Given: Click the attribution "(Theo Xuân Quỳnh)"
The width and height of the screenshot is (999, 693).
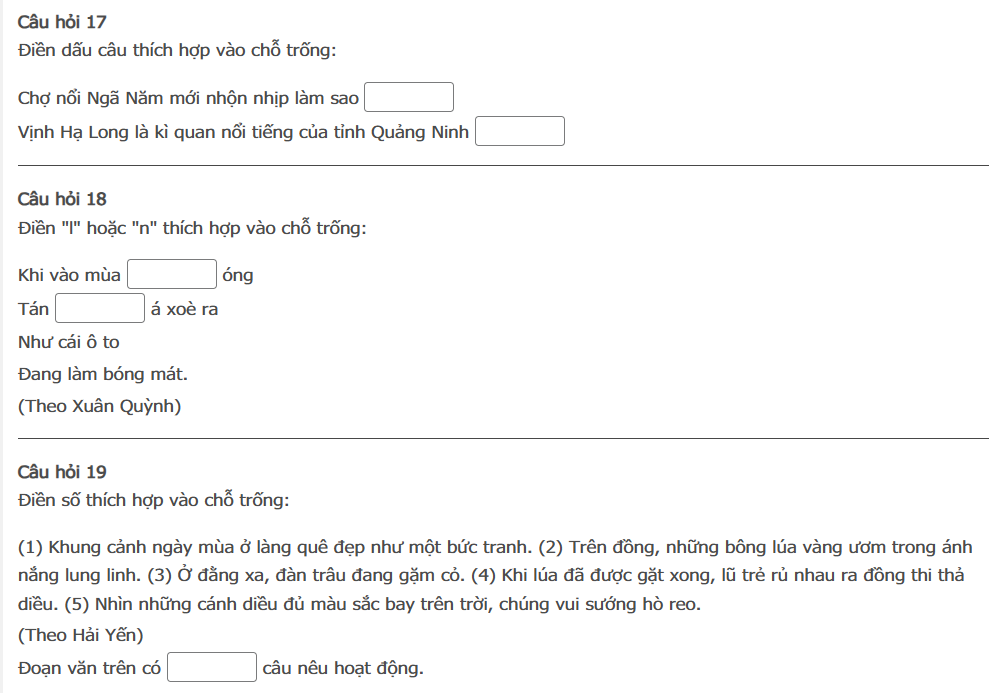Looking at the screenshot, I should point(100,406).
